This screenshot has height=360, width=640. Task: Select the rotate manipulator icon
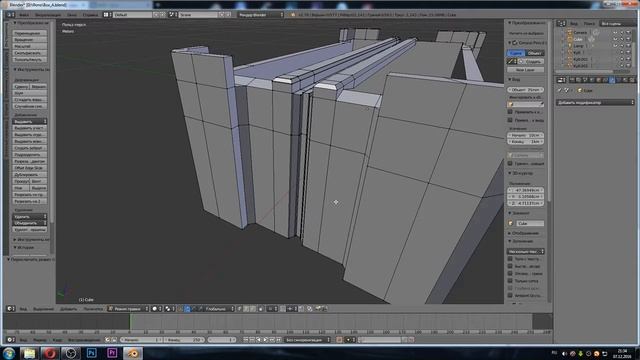tap(194, 309)
